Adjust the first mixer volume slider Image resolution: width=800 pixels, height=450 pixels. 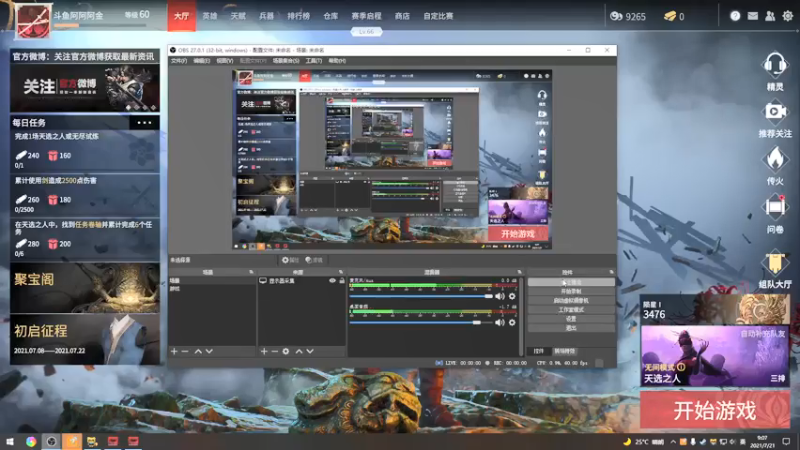click(x=421, y=296)
